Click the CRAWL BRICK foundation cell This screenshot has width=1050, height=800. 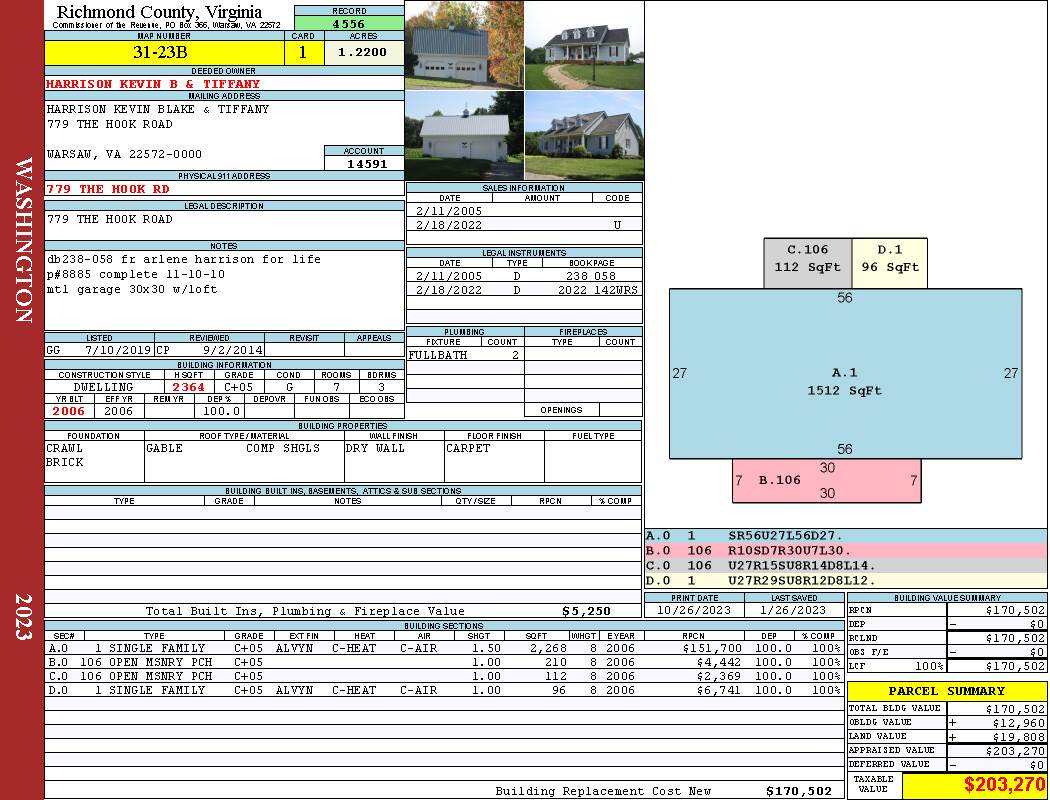94,461
